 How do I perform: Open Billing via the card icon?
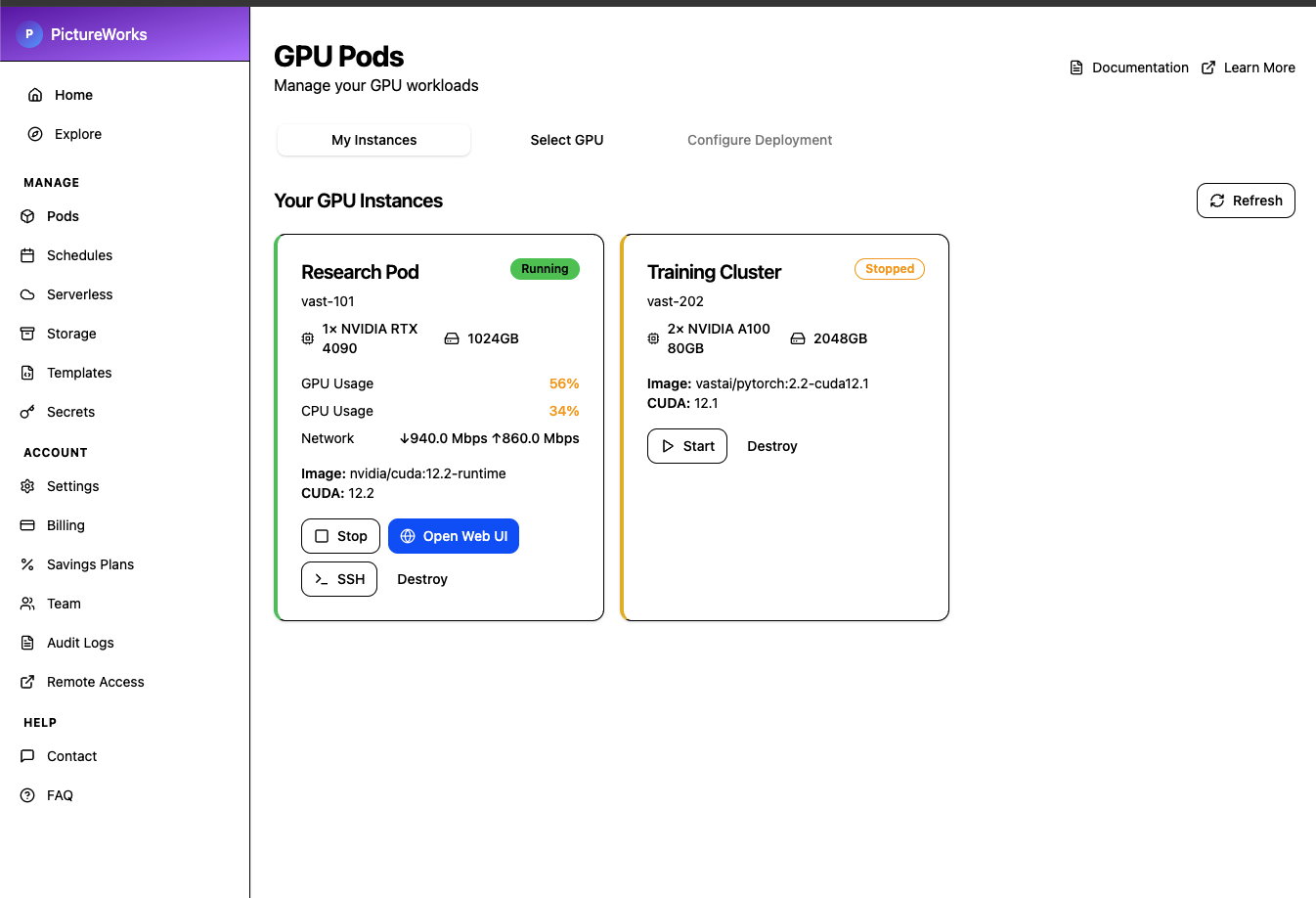coord(27,525)
